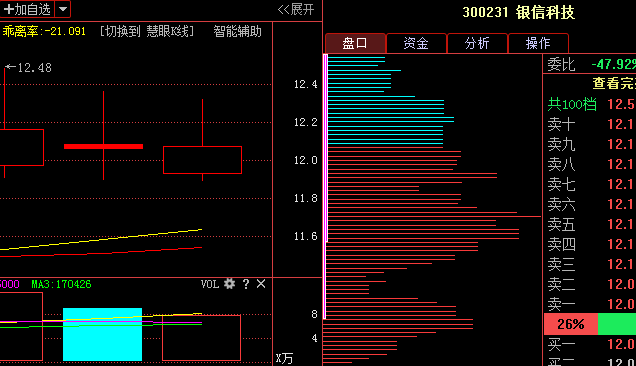This screenshot has width=636, height=366.
Task: Select the cyan volume bar
Action: 103,334
